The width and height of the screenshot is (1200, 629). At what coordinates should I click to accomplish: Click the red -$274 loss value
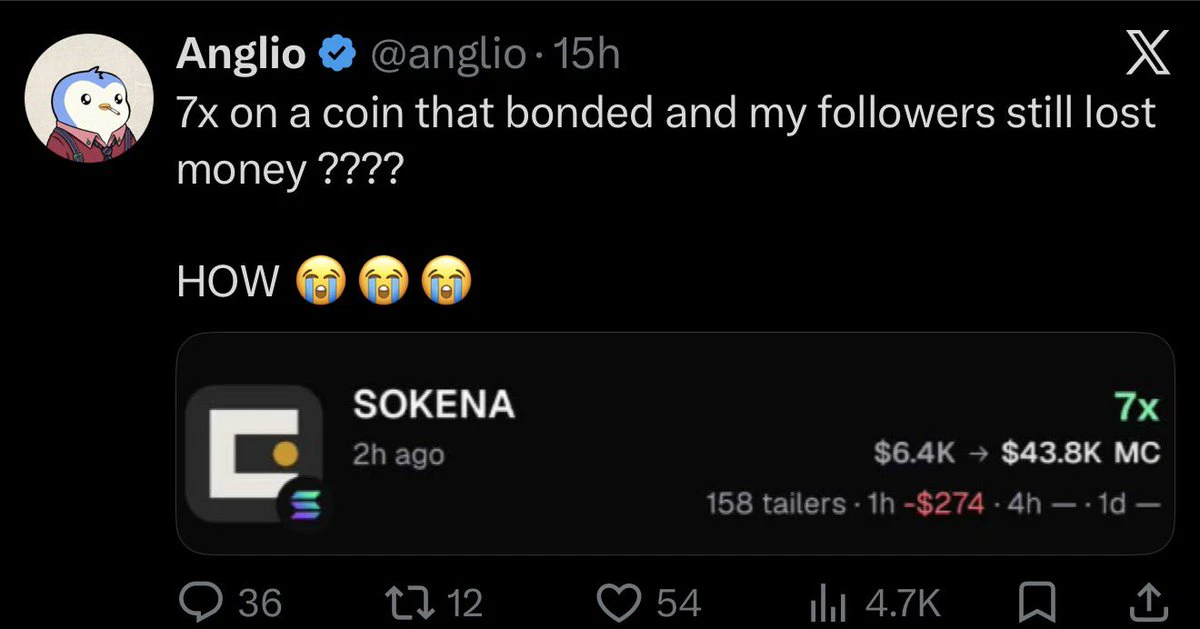point(945,503)
